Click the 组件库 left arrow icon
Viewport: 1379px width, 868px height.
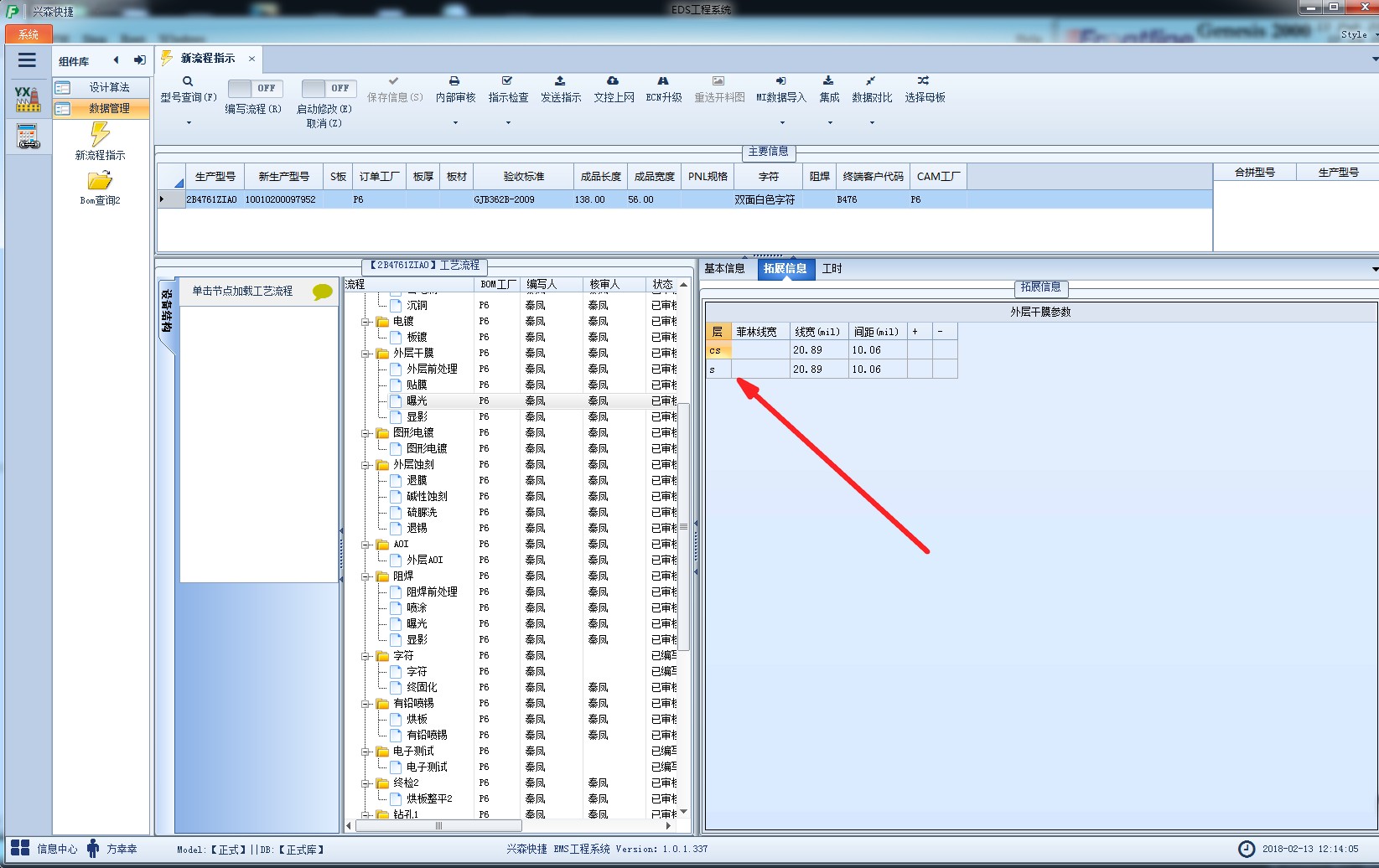coord(116,60)
